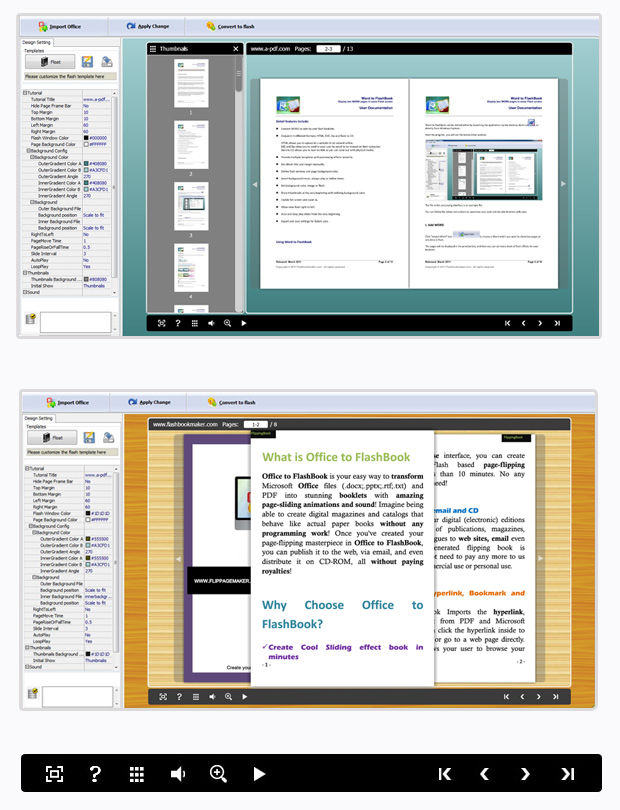Image resolution: width=620 pixels, height=810 pixels.
Task: Click thumbnails grid on enlarged bottom toolbar
Action: point(136,774)
